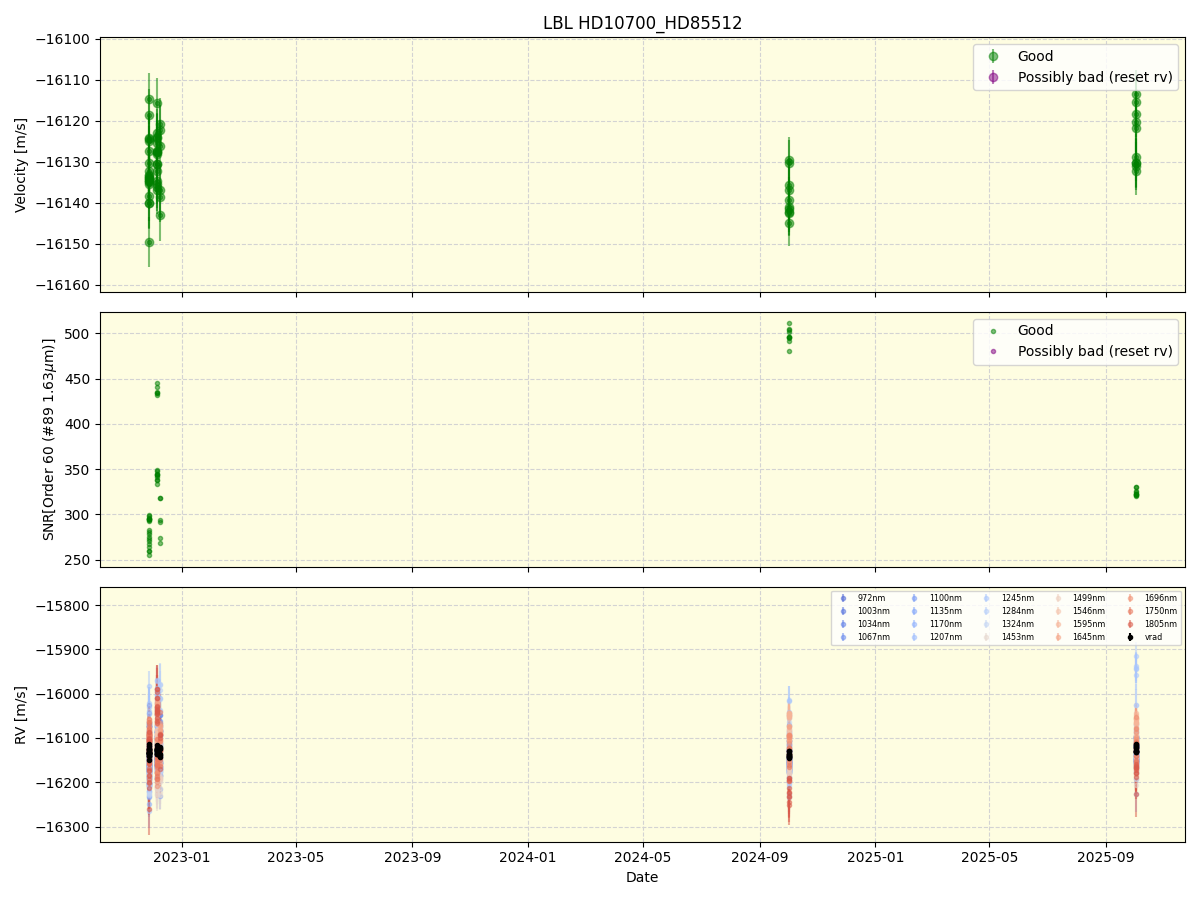The height and width of the screenshot is (900, 1200).
Task: Click the 1003nm legend marker
Action: point(843,611)
